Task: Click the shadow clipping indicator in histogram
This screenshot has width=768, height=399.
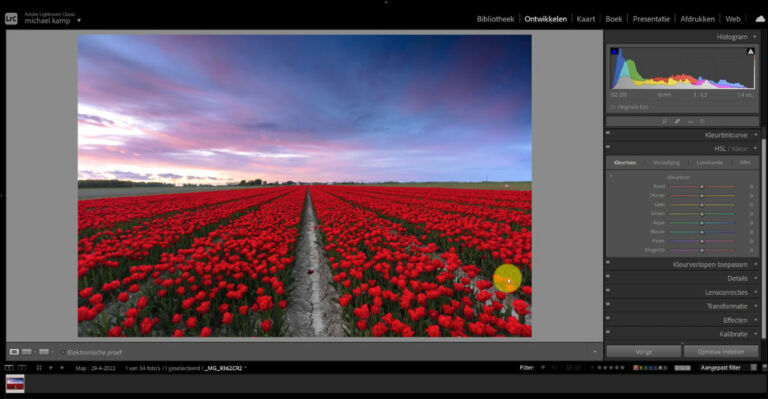Action: coord(614,51)
